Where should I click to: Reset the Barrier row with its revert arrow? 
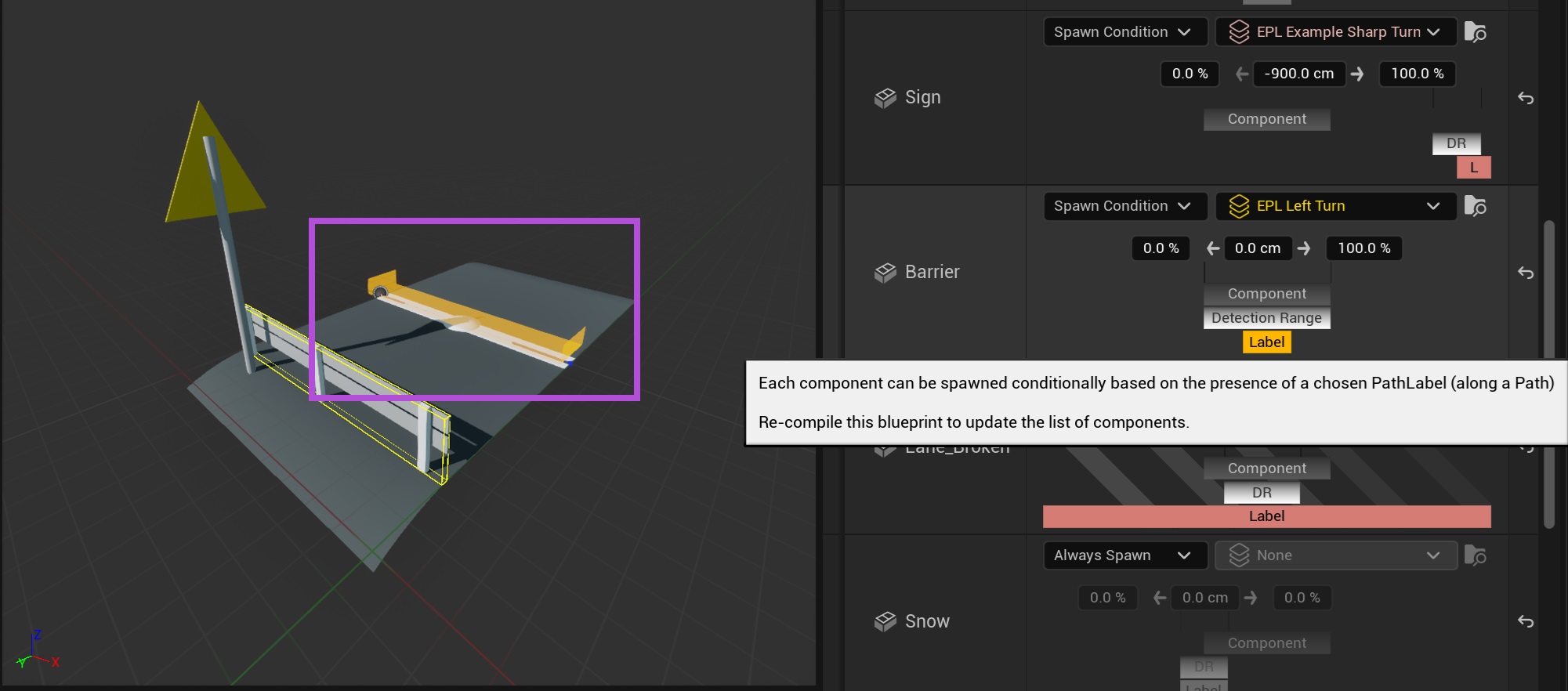(x=1525, y=273)
